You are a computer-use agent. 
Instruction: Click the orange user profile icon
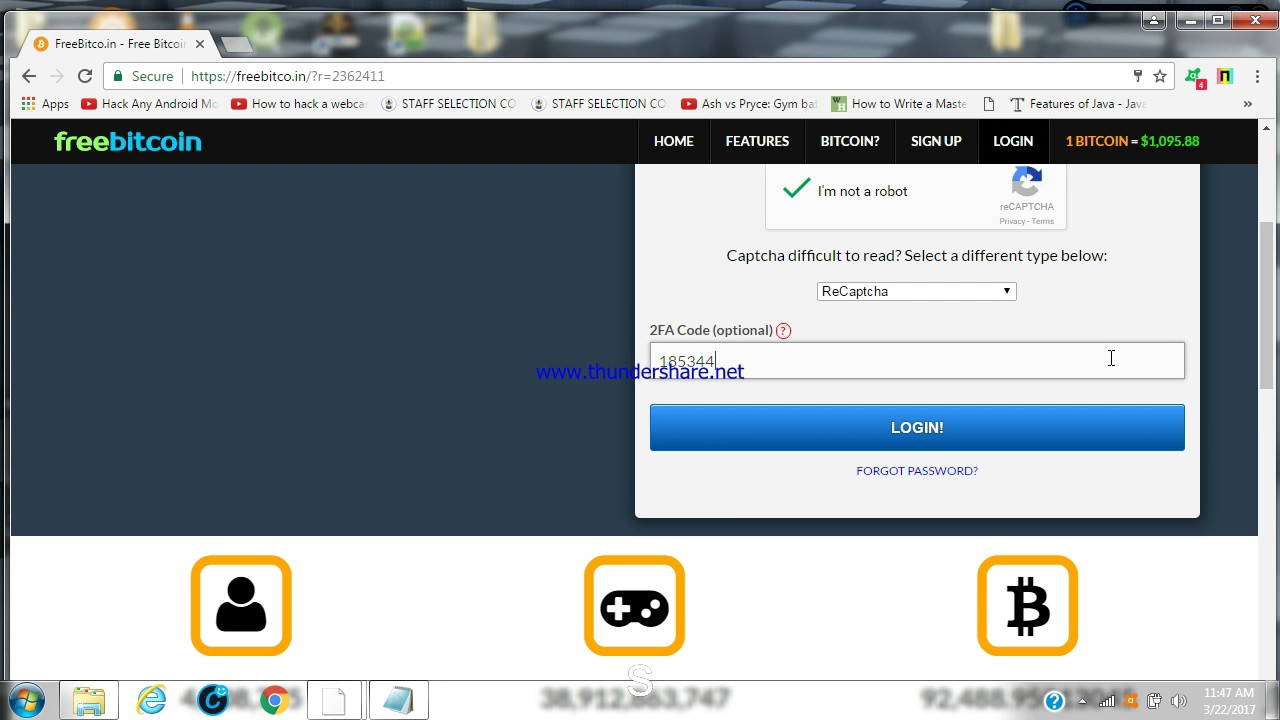241,606
